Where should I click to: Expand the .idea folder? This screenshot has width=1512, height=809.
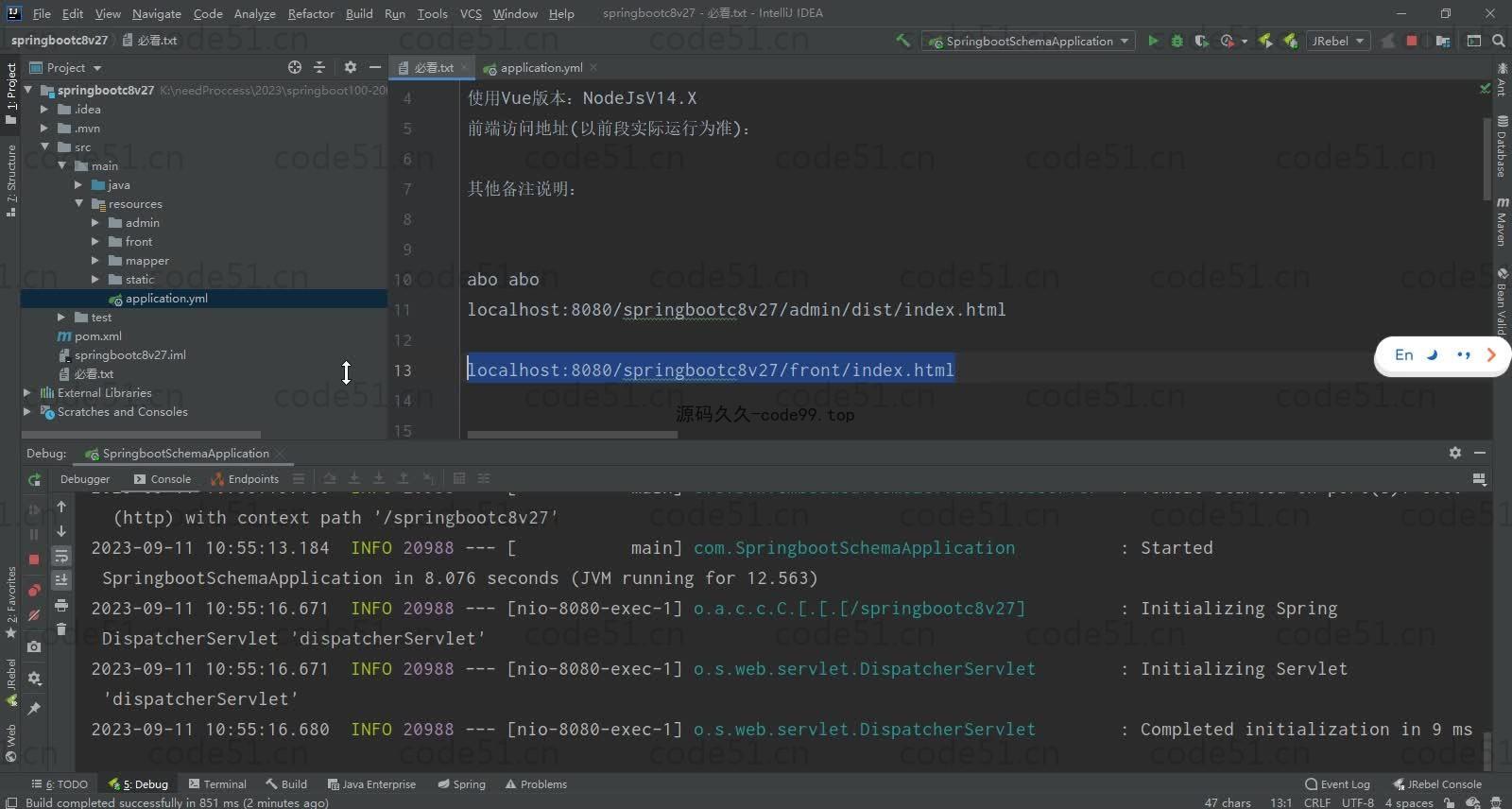[x=44, y=109]
